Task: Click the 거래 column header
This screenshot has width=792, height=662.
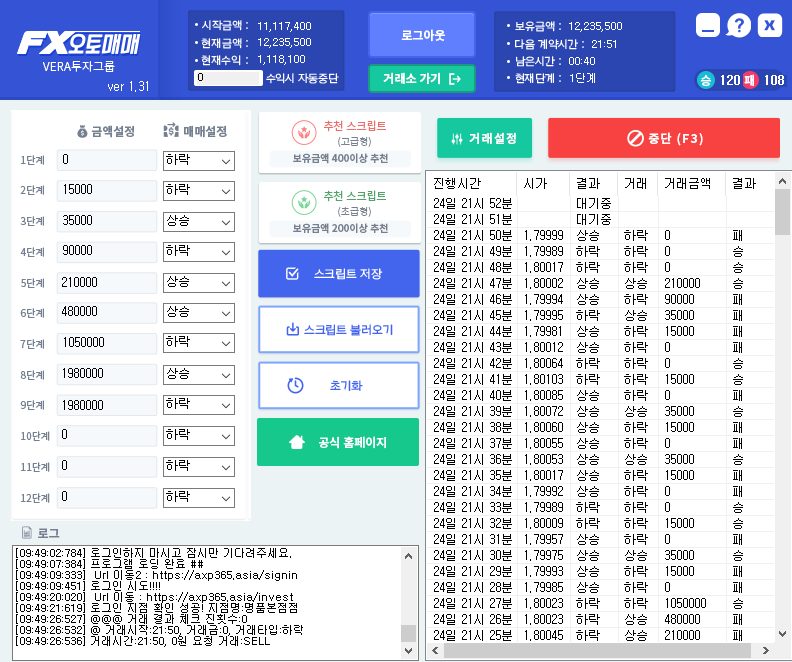Action: 637,183
